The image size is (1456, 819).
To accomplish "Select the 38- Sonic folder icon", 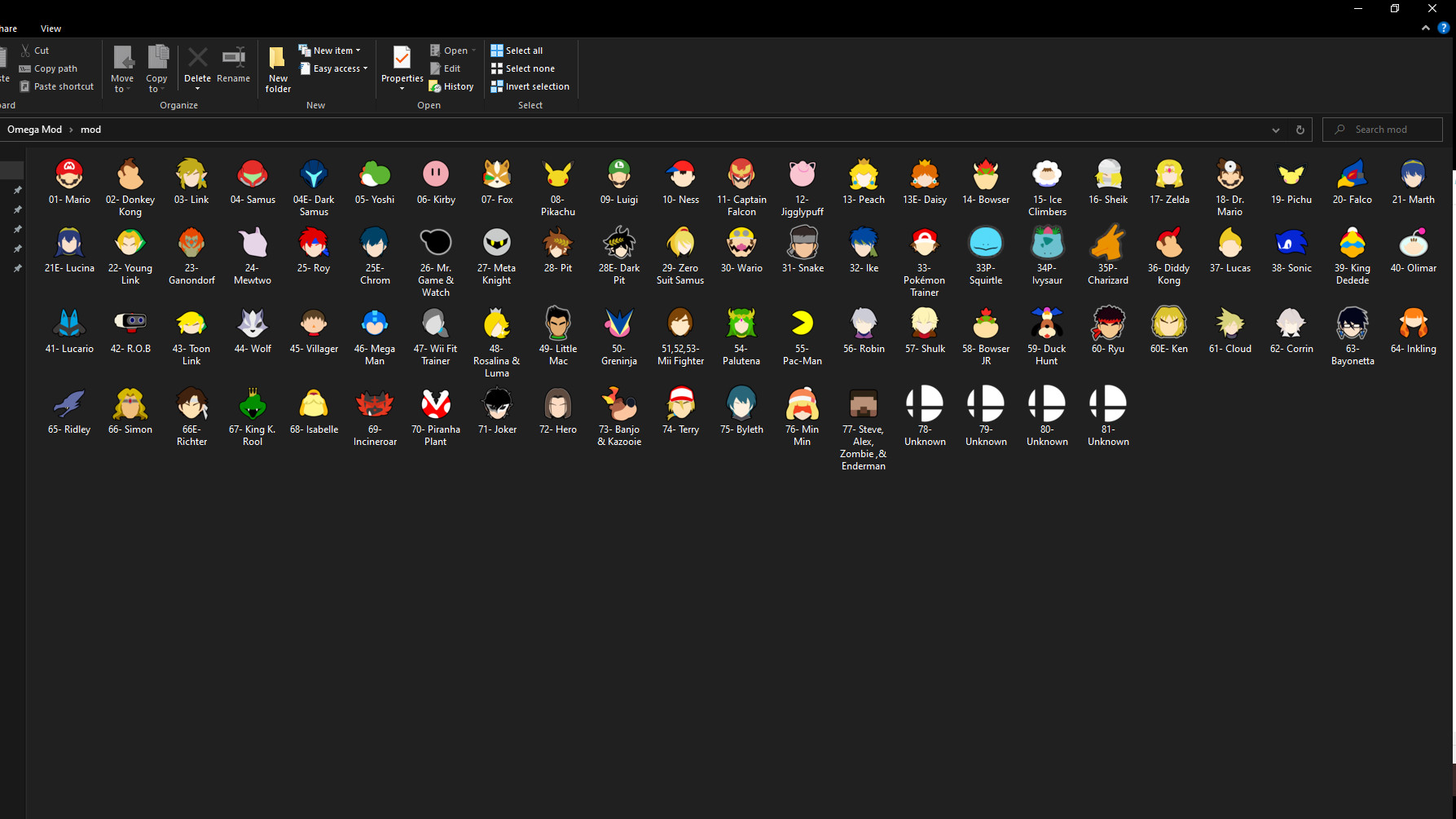I will (x=1291, y=242).
